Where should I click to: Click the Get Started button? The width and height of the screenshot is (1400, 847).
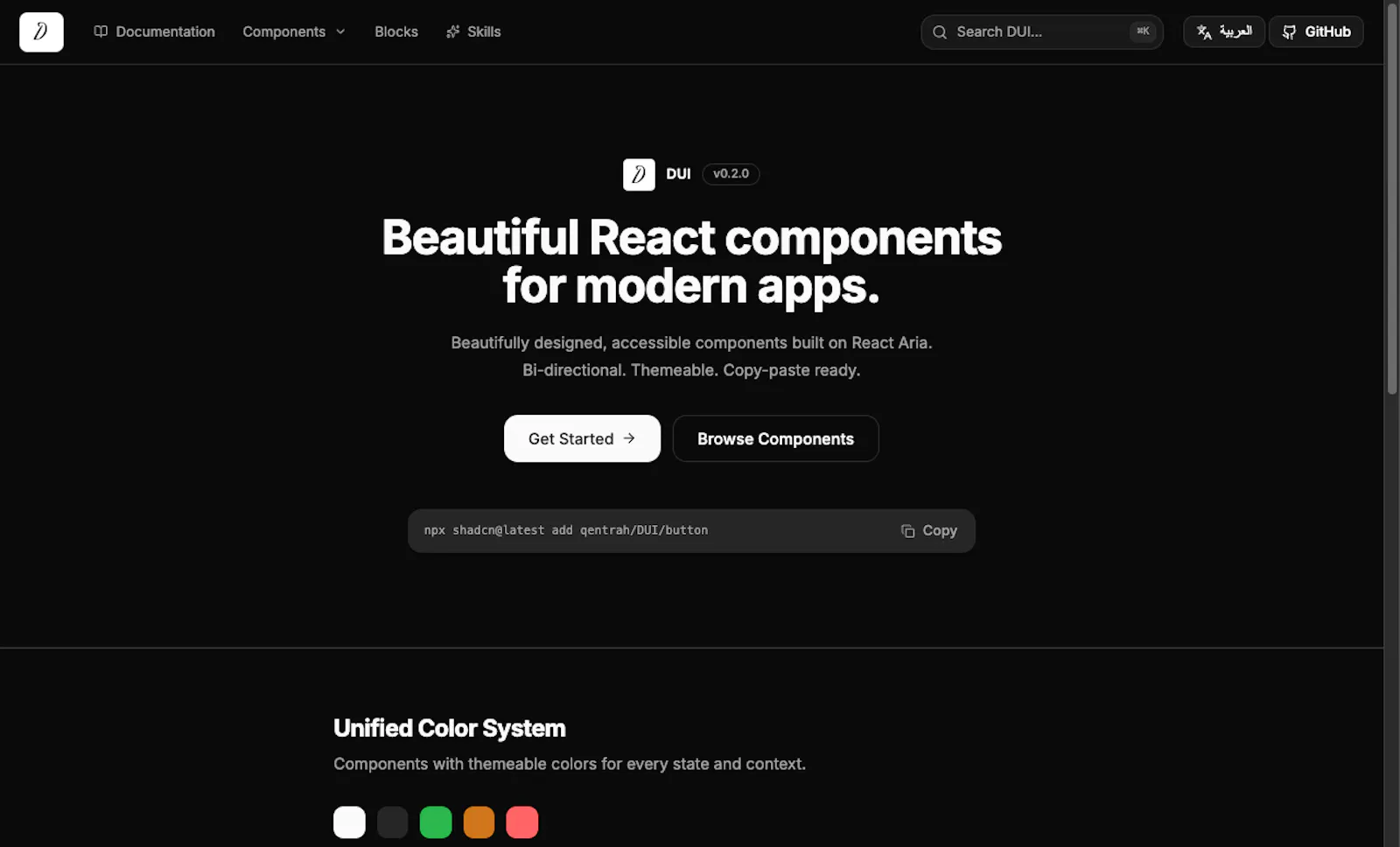coord(582,438)
